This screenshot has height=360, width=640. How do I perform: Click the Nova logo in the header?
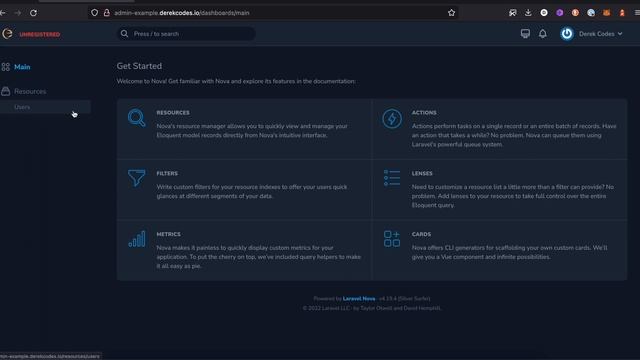point(7,34)
